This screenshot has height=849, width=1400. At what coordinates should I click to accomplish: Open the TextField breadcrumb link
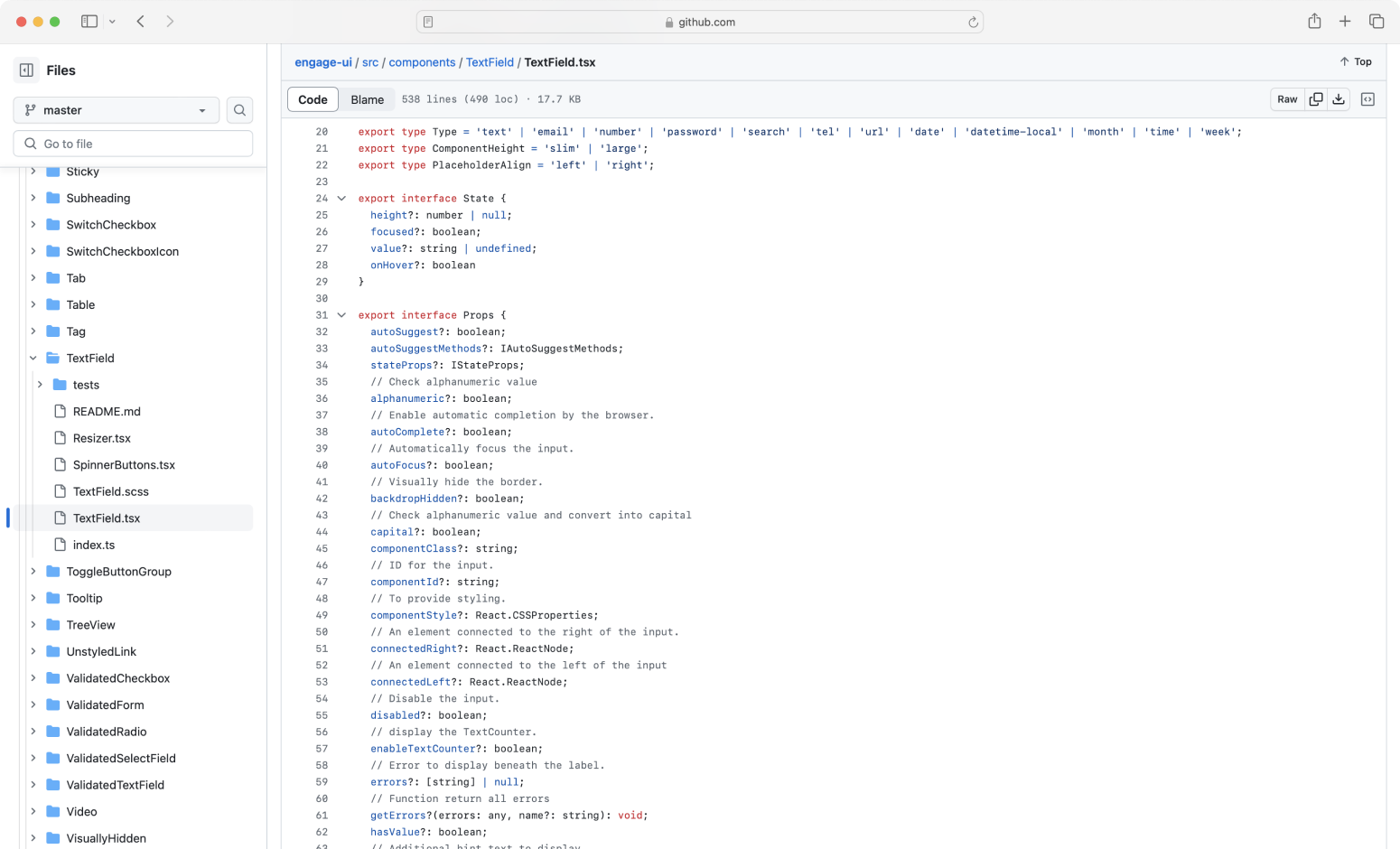click(x=490, y=62)
